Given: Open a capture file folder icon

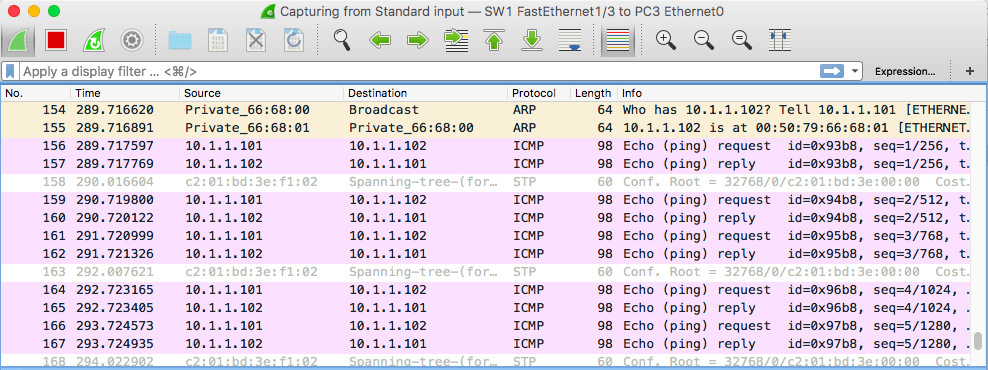Looking at the screenshot, I should point(180,40).
